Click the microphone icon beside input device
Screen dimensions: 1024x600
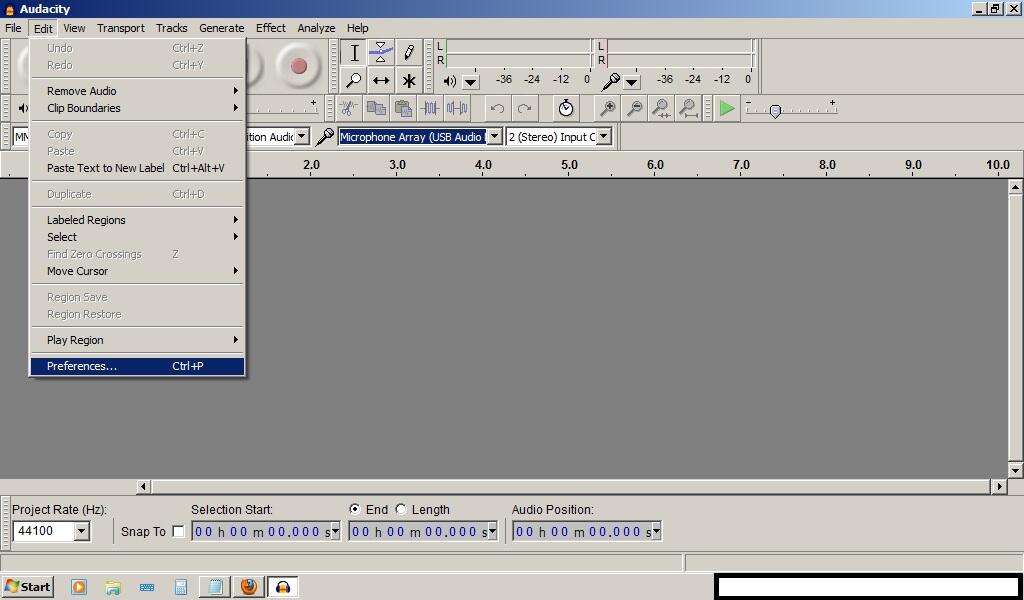[x=325, y=136]
